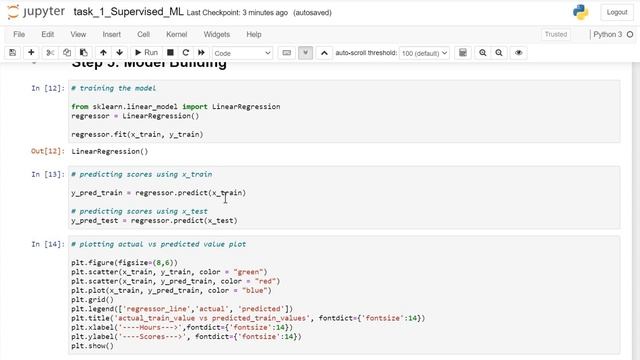The height and width of the screenshot is (360, 640).
Task: Click the Logout button
Action: tap(617, 12)
